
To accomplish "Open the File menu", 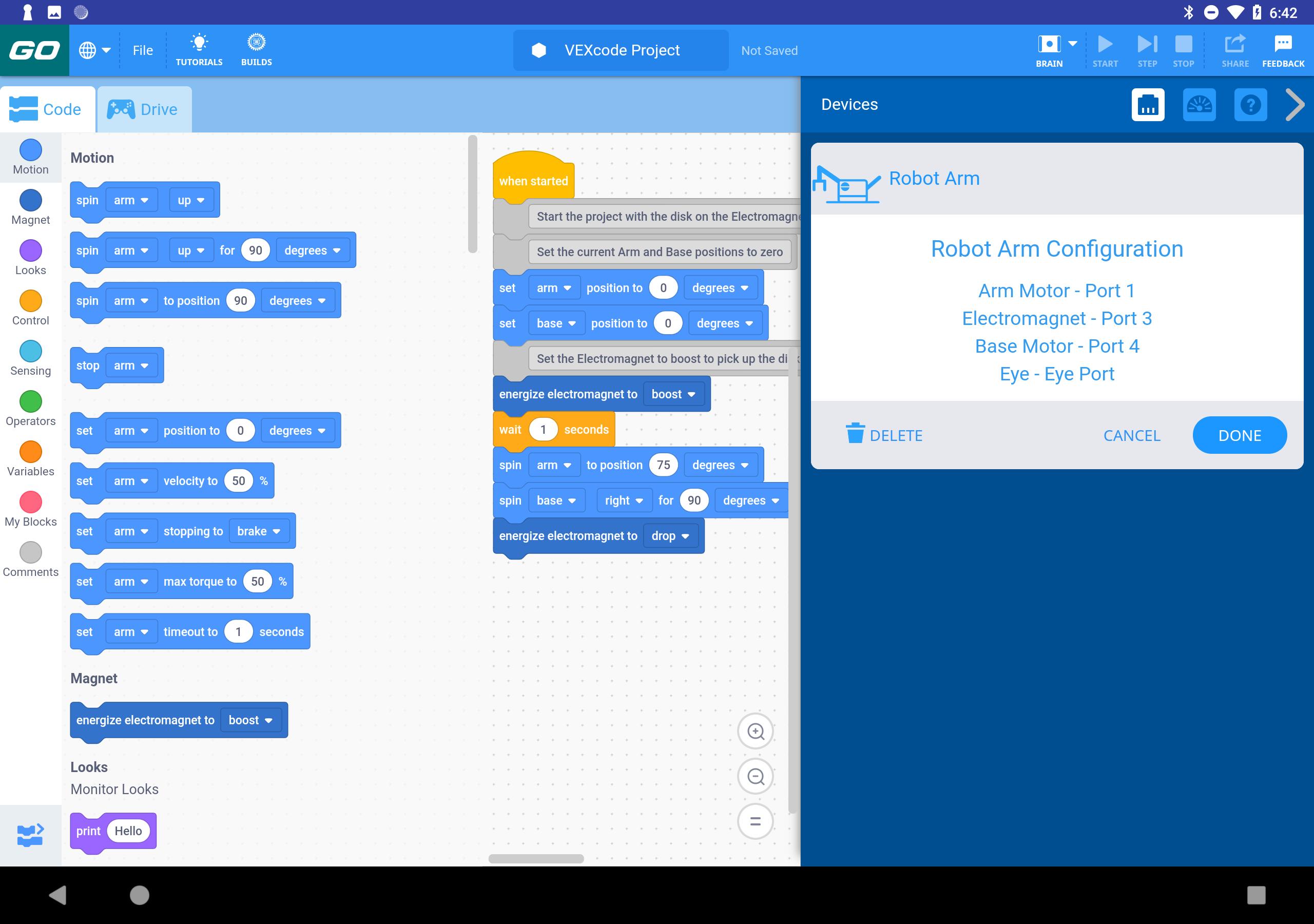I will [x=143, y=50].
